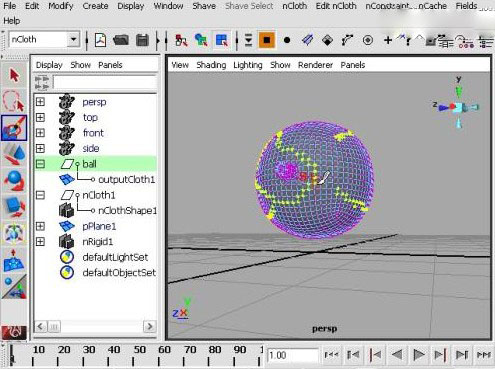Open the viewport Lighting menu
The width and height of the screenshot is (495, 369).
pyautogui.click(x=248, y=65)
